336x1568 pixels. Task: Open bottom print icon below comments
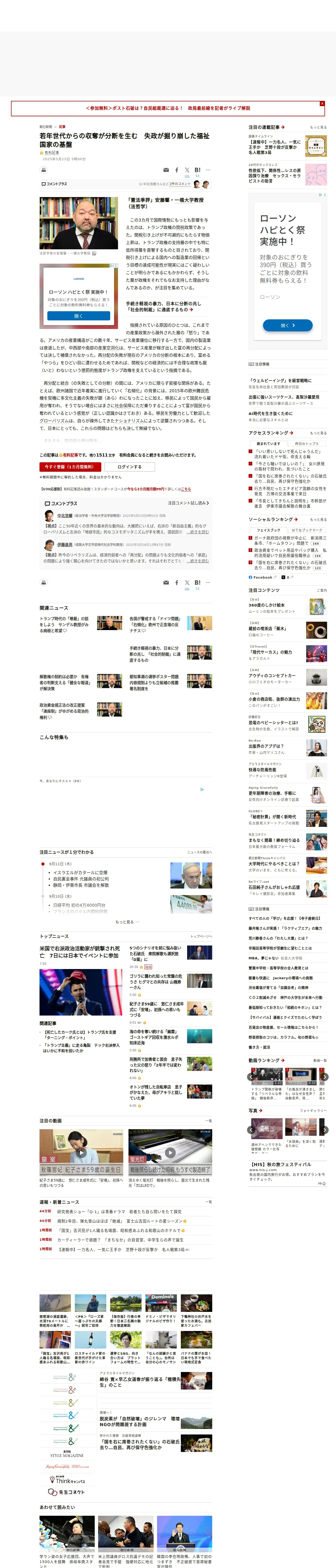tap(43, 583)
